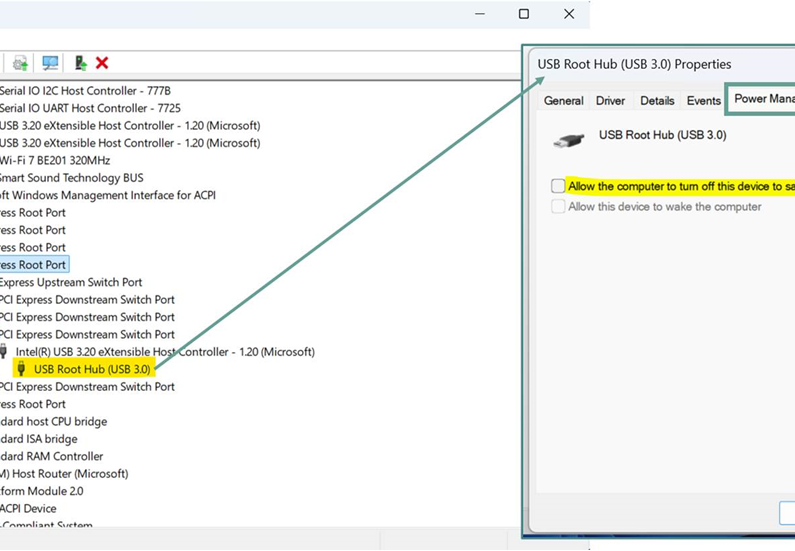The height and width of the screenshot is (551, 795).
Task: Enable Allow computer to turn off device checkbox
Action: coord(558,186)
